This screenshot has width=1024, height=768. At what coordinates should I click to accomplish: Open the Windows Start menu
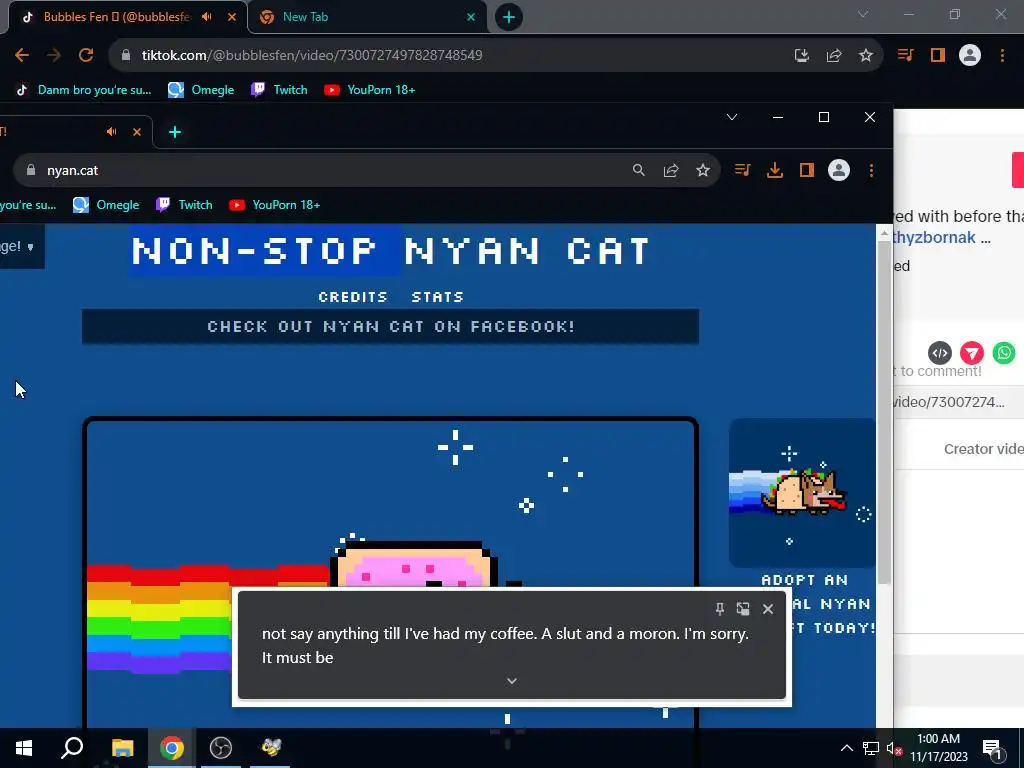point(24,748)
